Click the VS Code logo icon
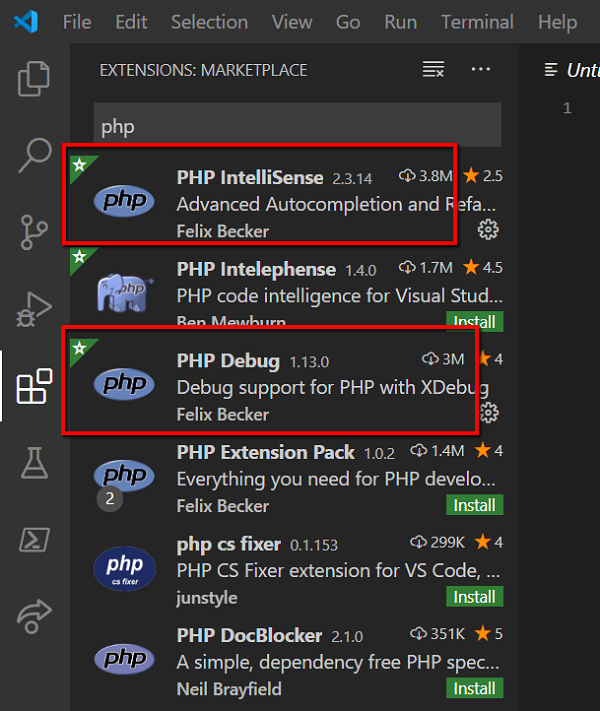The width and height of the screenshot is (600, 711). point(26,21)
